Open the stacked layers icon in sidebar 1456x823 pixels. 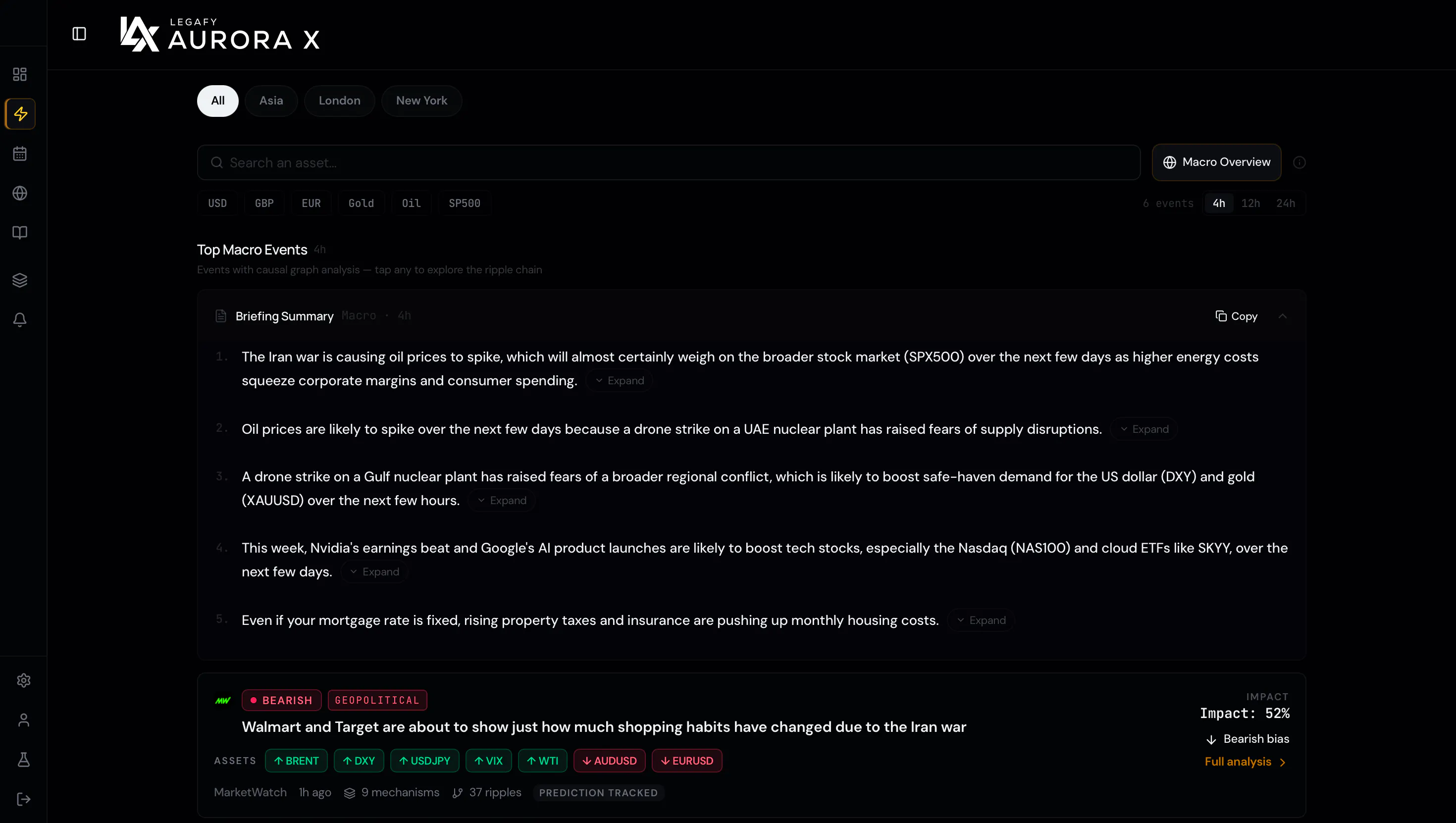(20, 280)
